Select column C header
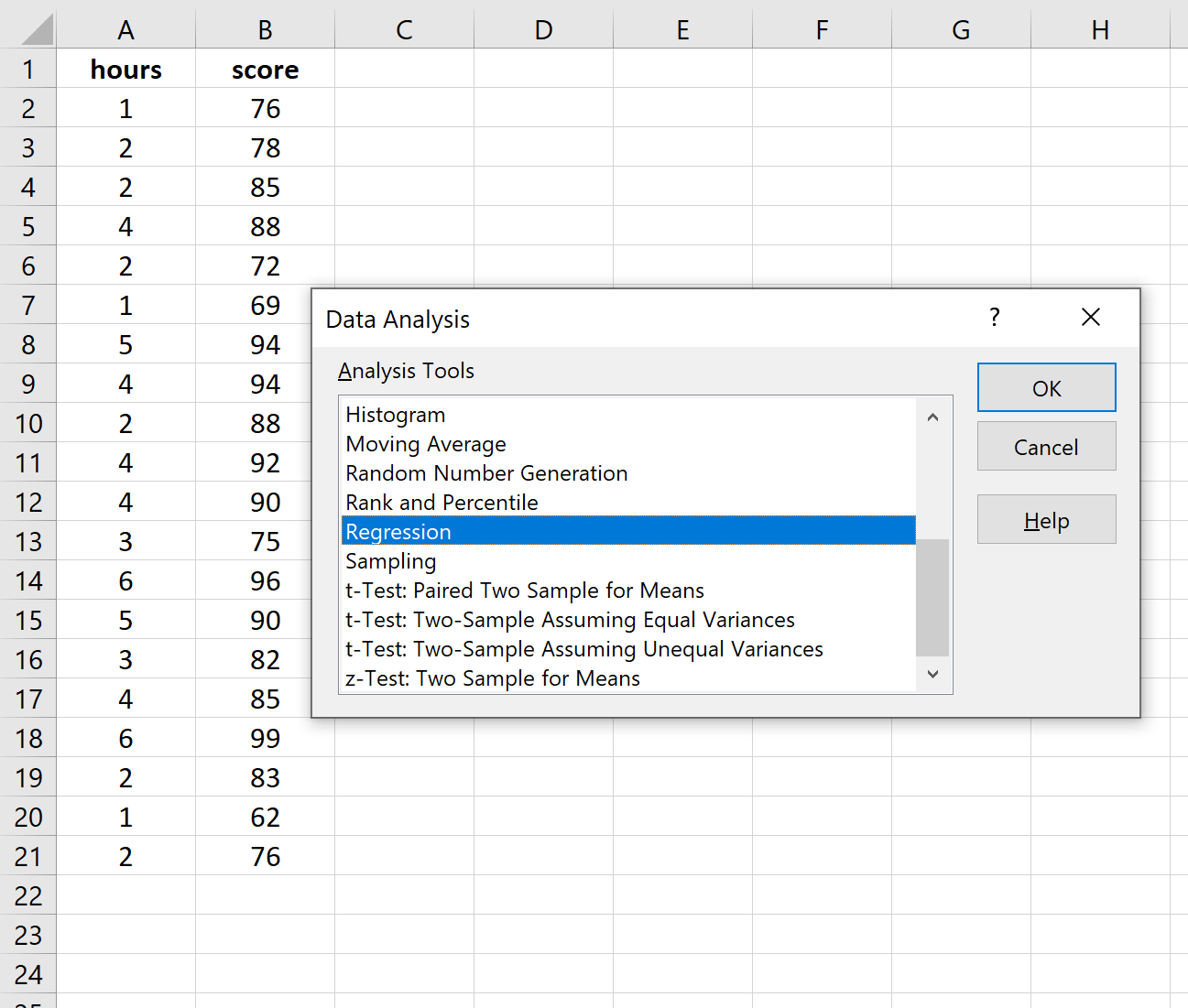This screenshot has width=1188, height=1008. [405, 30]
